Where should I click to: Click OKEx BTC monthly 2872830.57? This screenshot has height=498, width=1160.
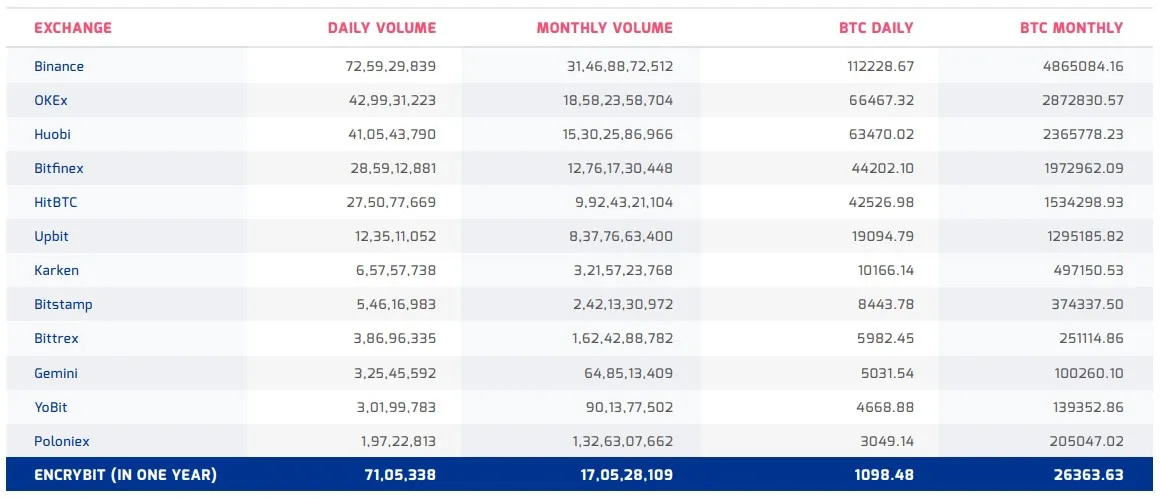tap(1083, 100)
